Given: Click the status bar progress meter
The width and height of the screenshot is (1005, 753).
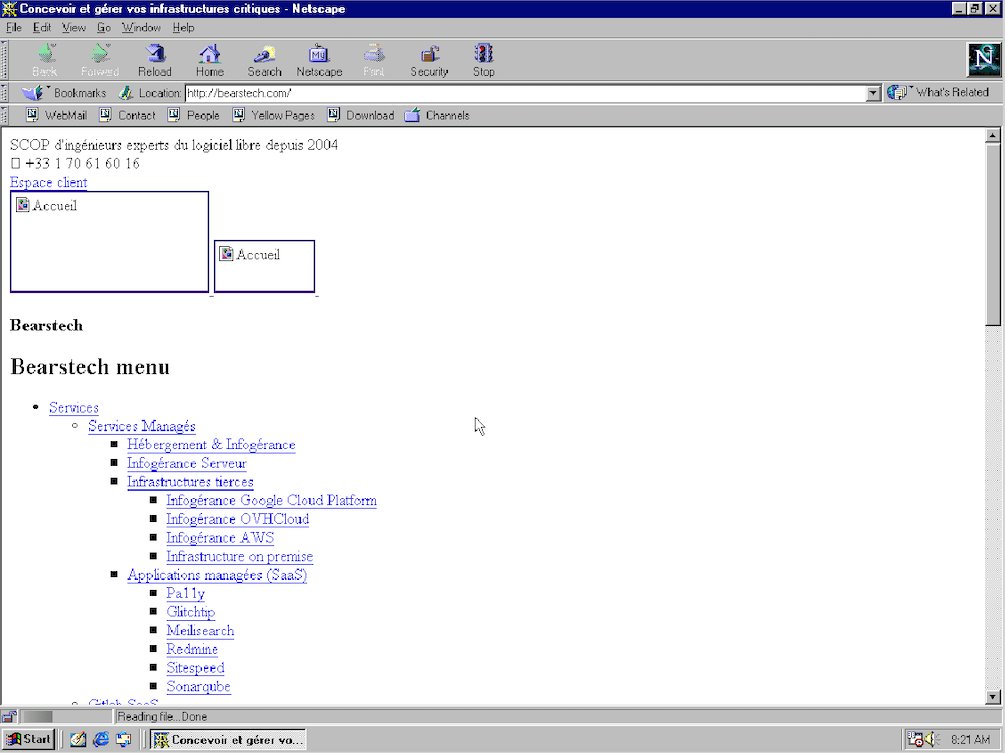Looking at the screenshot, I should point(66,716).
